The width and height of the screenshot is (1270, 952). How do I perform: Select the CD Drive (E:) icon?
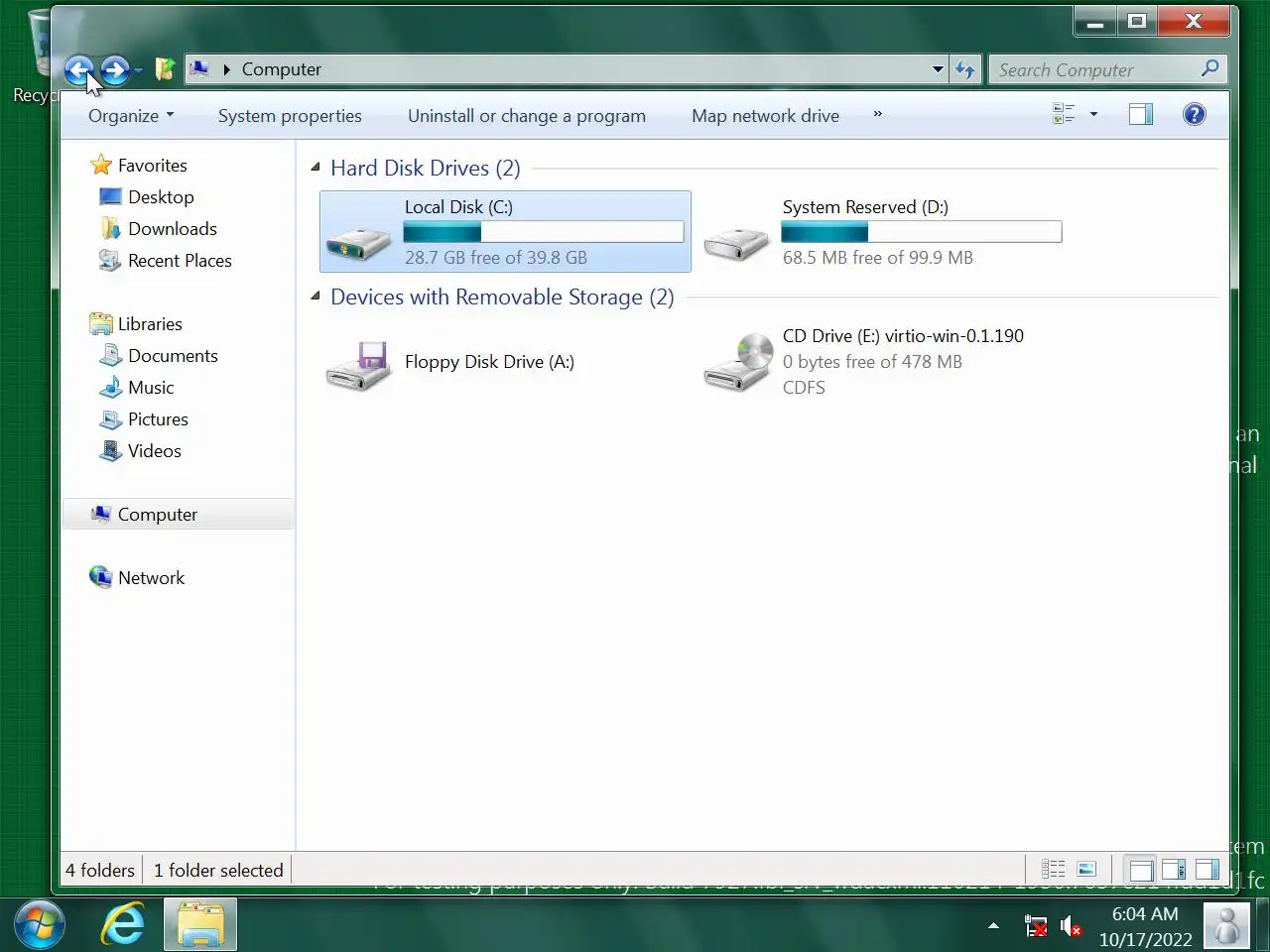tap(737, 363)
